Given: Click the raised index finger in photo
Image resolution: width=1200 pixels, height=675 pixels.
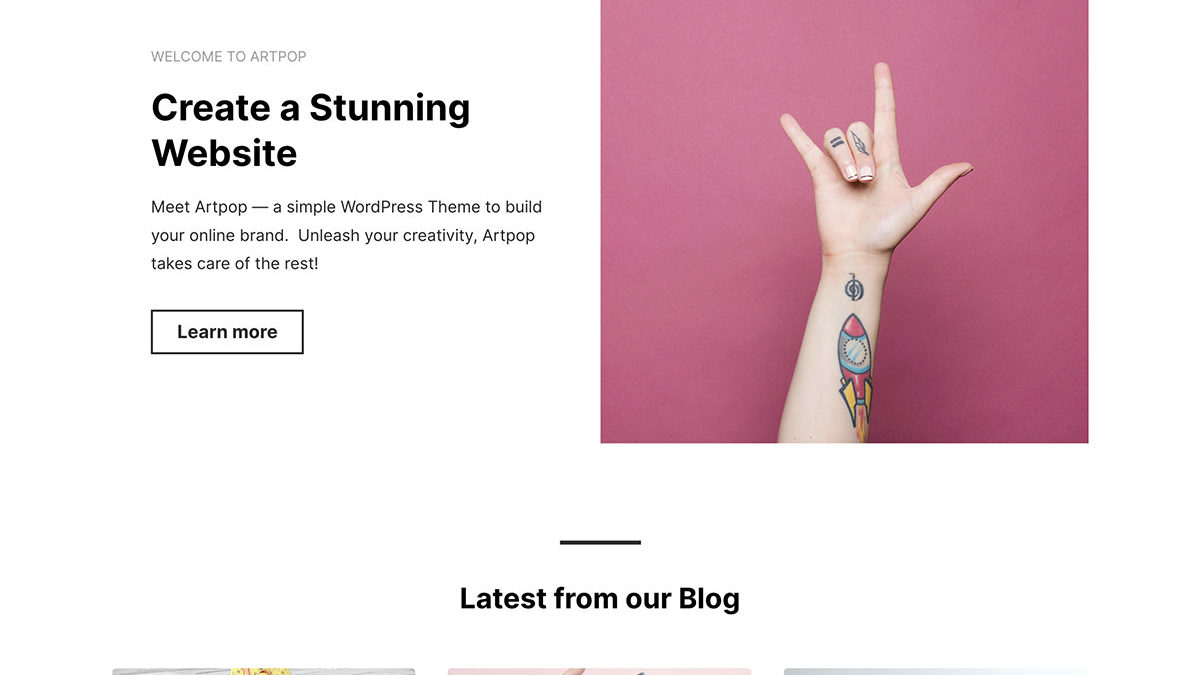Looking at the screenshot, I should [x=883, y=110].
